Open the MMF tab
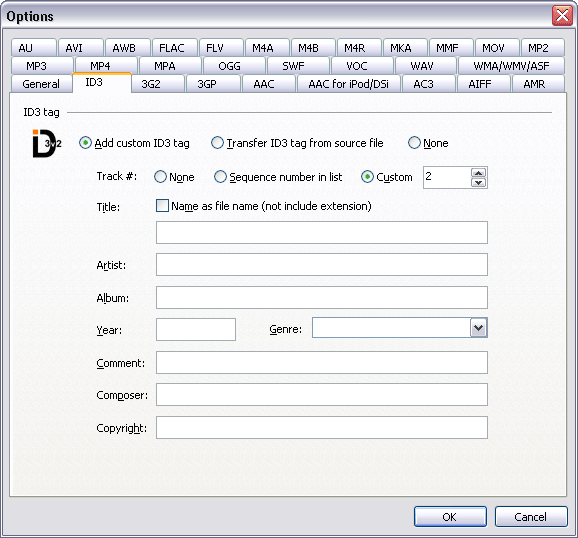The height and width of the screenshot is (538, 578). tap(452, 48)
